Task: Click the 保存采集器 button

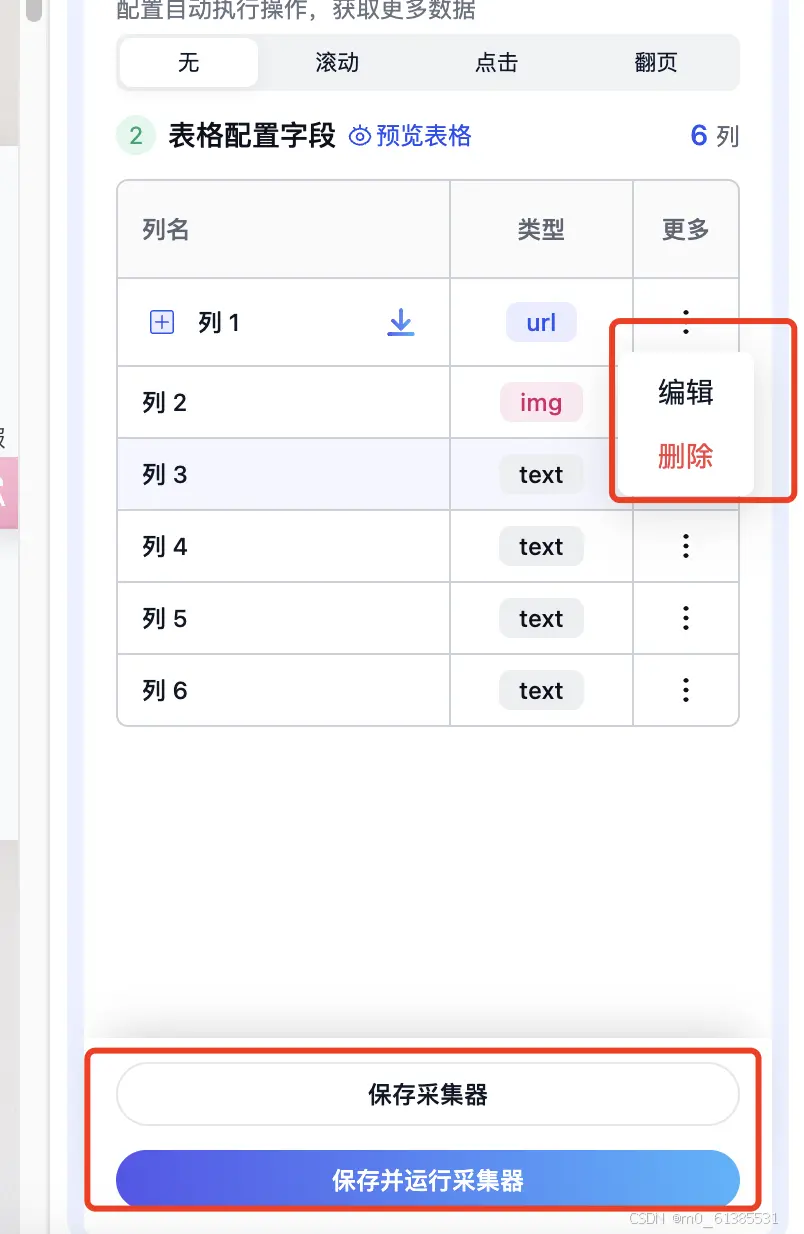Action: coord(427,1094)
